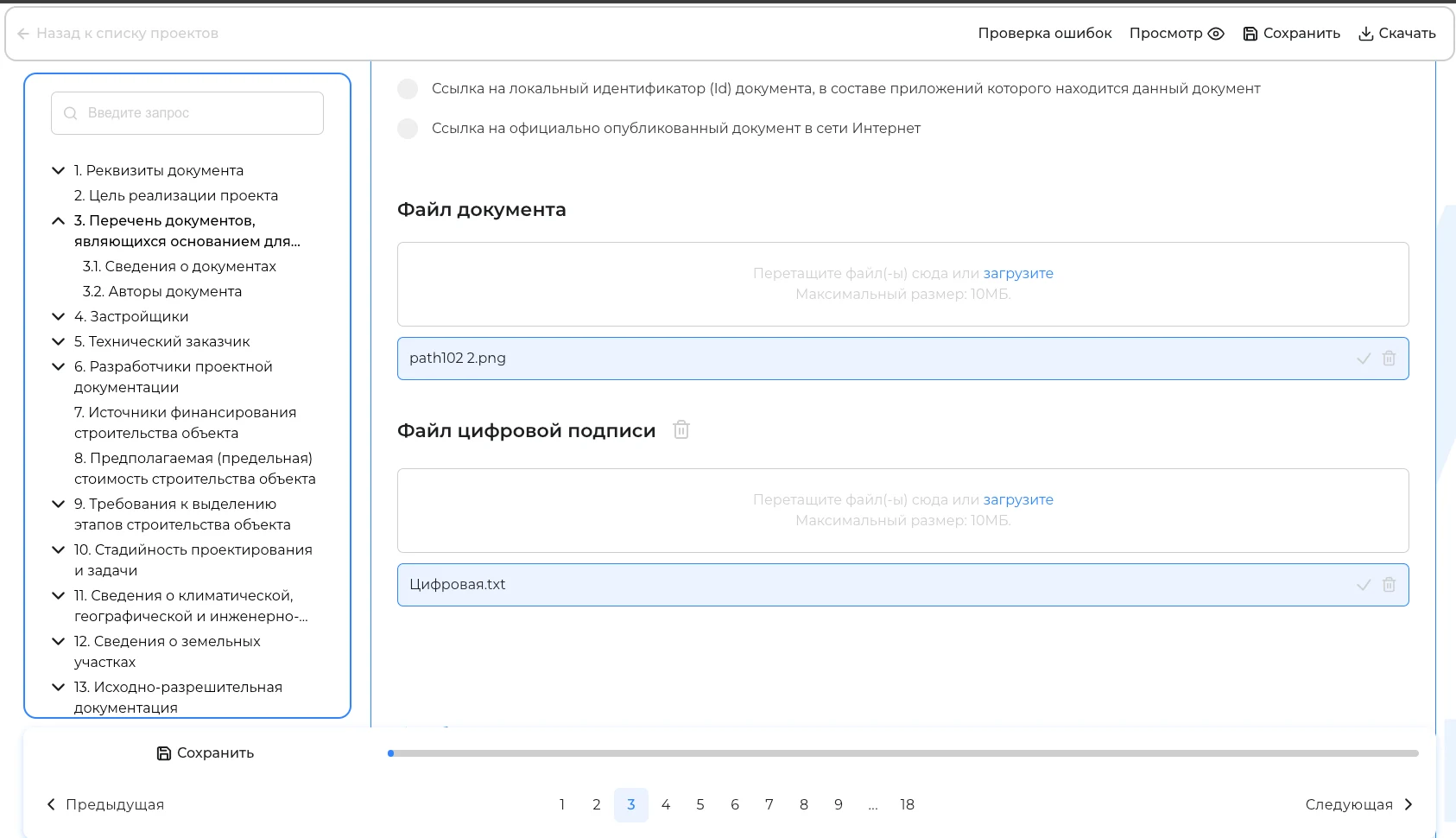Viewport: 1456px width, 838px height.
Task: Click bottom Сохранить button
Action: point(206,753)
